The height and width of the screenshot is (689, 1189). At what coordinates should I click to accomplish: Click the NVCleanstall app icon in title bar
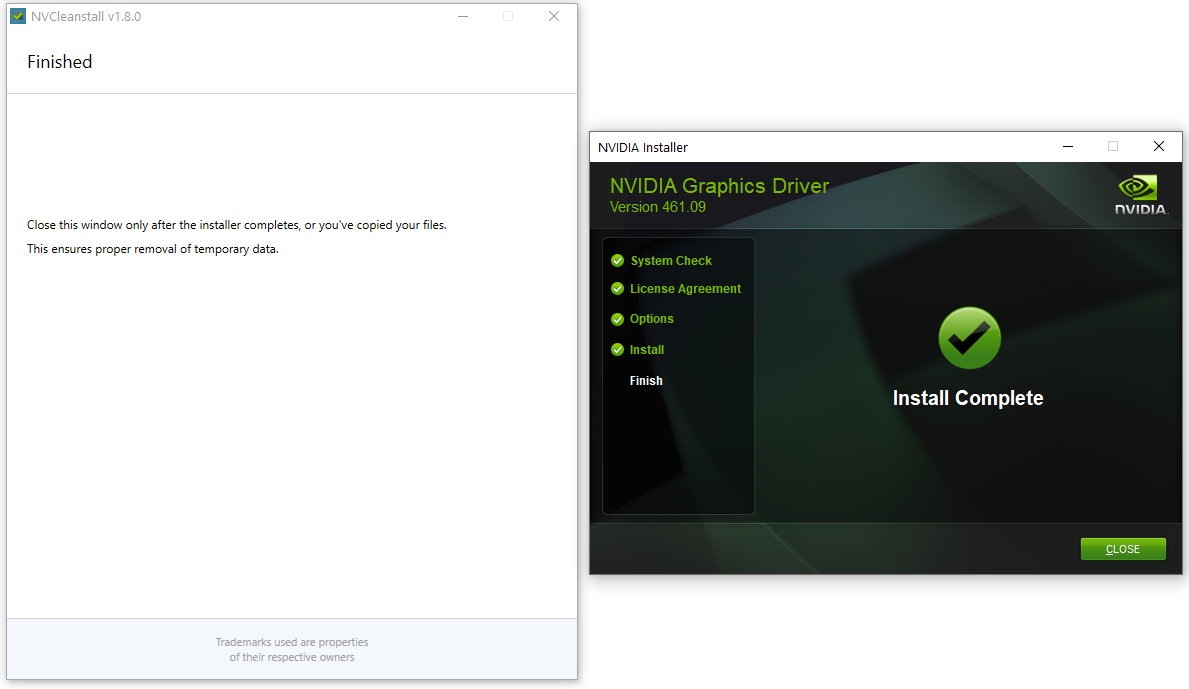(x=18, y=16)
